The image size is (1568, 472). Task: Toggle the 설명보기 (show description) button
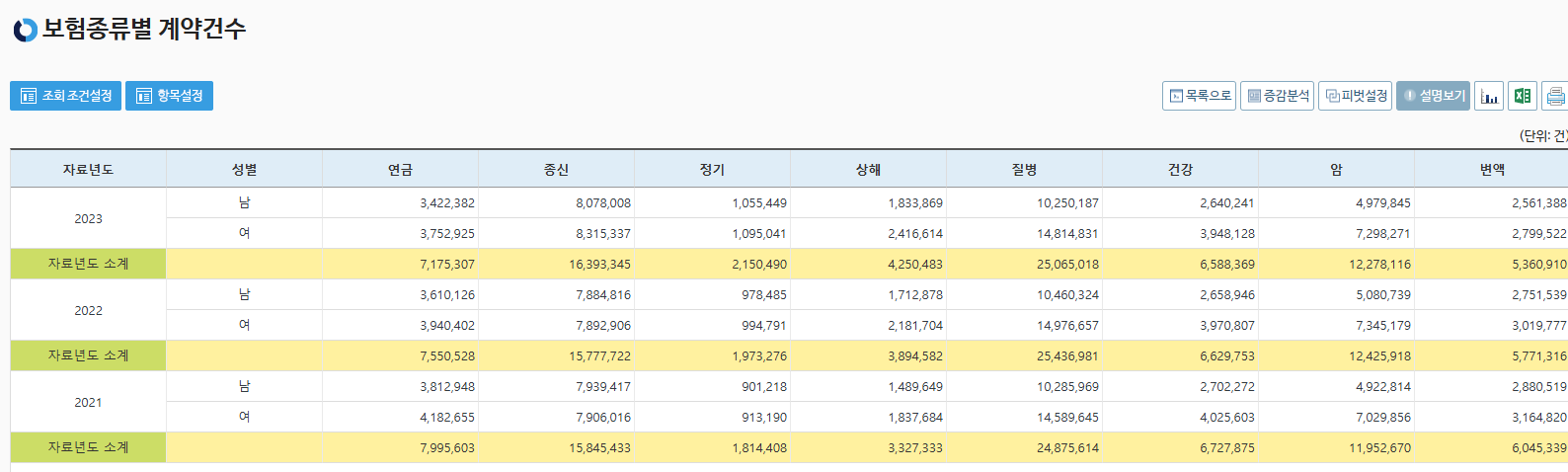tap(1433, 96)
